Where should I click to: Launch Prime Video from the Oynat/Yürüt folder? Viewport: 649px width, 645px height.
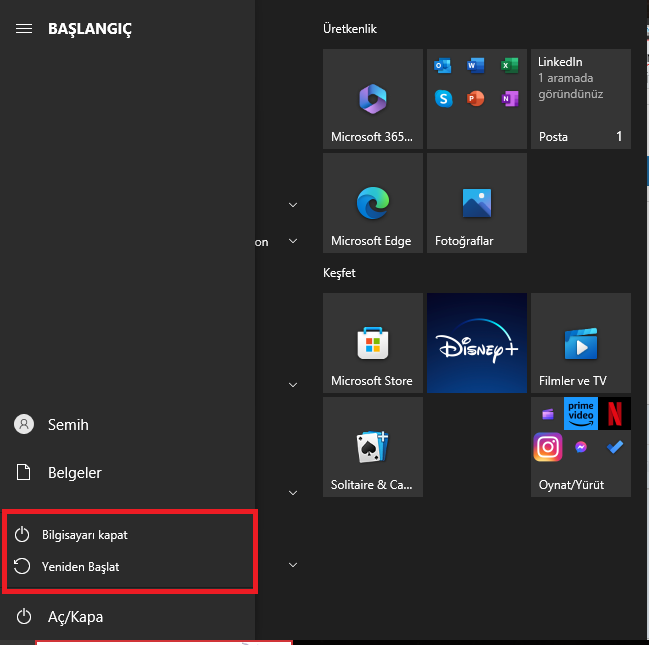pyautogui.click(x=580, y=413)
